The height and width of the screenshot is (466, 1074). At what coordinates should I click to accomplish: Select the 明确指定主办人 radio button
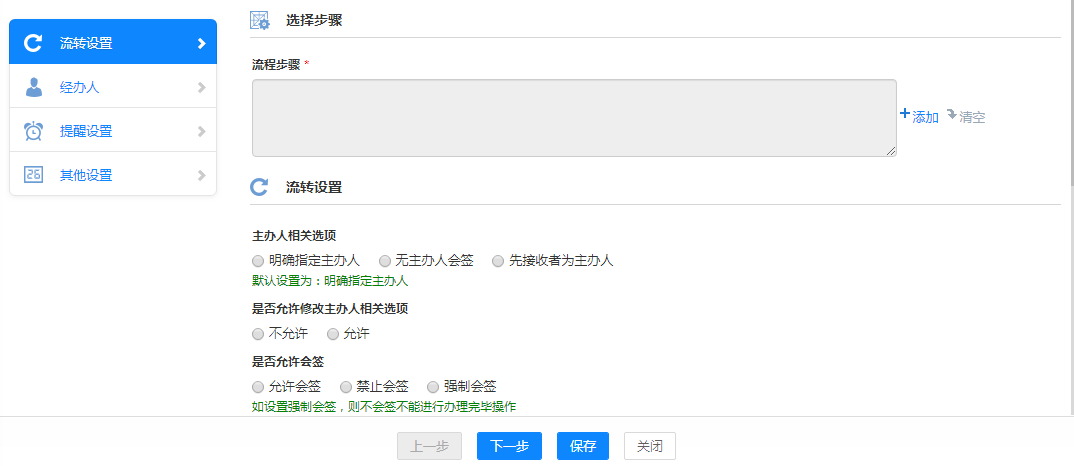click(x=258, y=261)
